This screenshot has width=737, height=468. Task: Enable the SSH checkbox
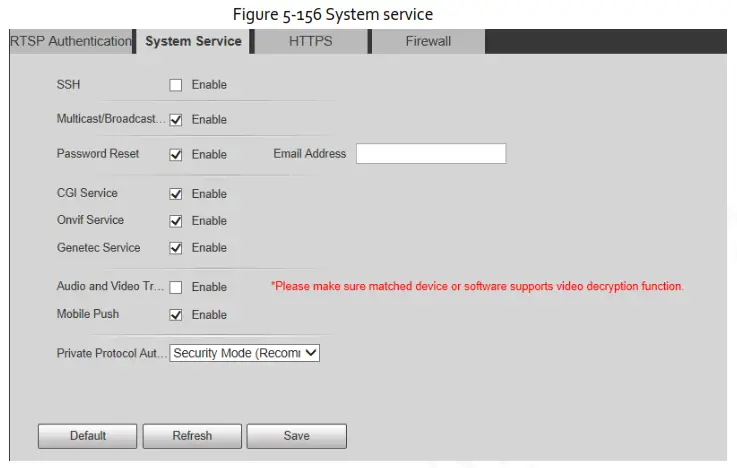[x=176, y=85]
